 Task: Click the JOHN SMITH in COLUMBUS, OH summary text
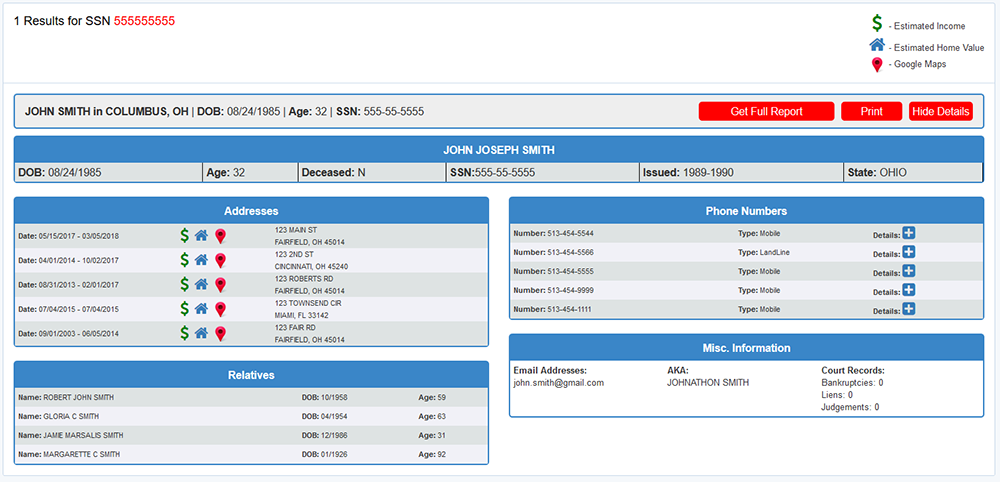(107, 112)
